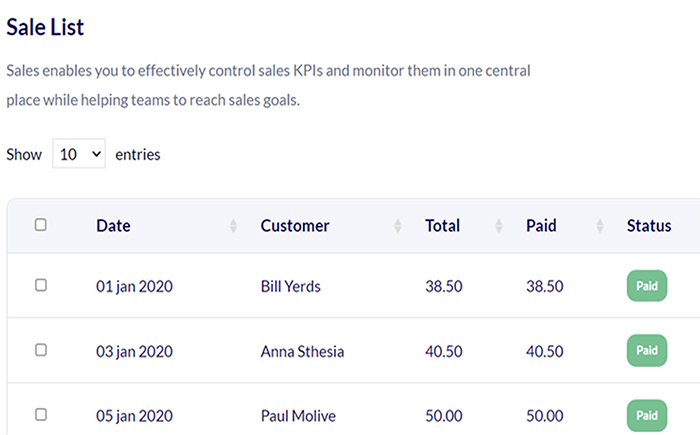Screen dimensions: 700x435
Task: Click the Paid badge for Bill Yerds
Action: tap(647, 286)
